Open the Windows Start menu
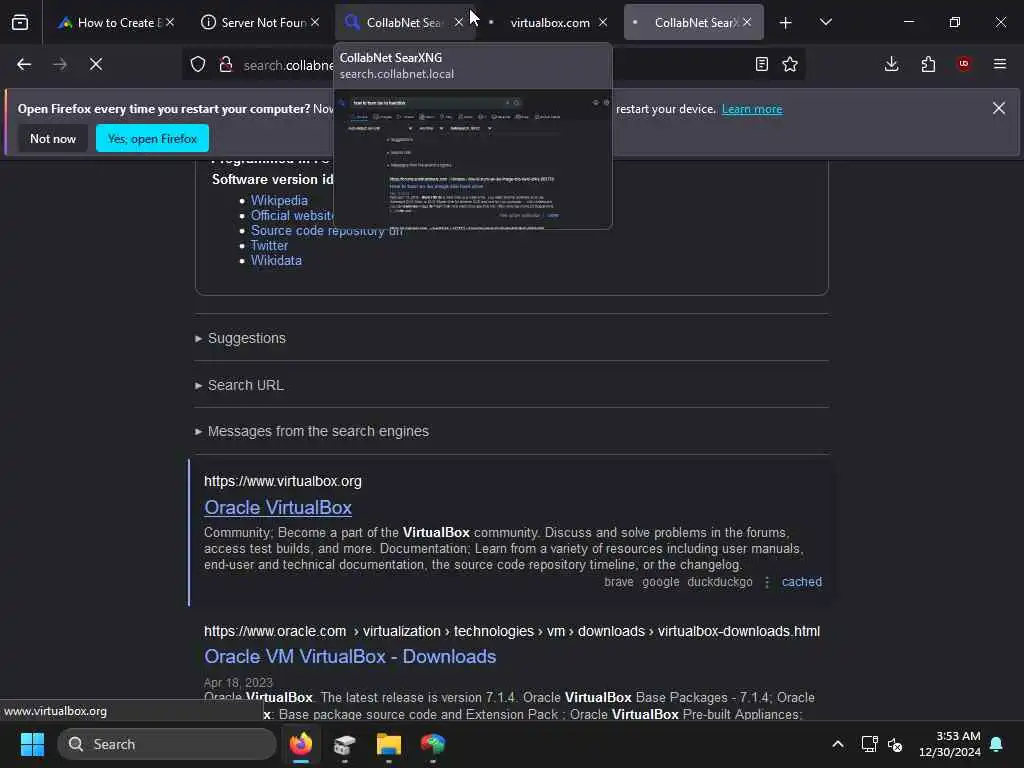 [x=32, y=744]
